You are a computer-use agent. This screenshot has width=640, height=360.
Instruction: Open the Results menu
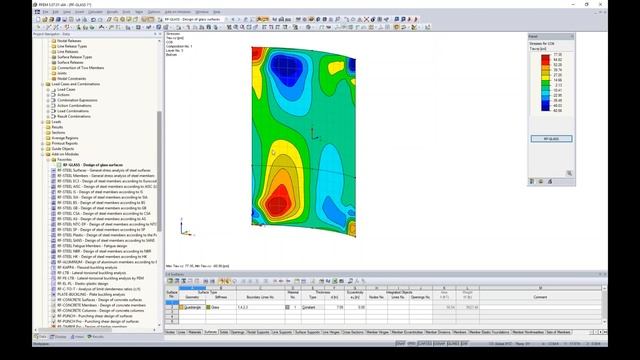(112, 12)
